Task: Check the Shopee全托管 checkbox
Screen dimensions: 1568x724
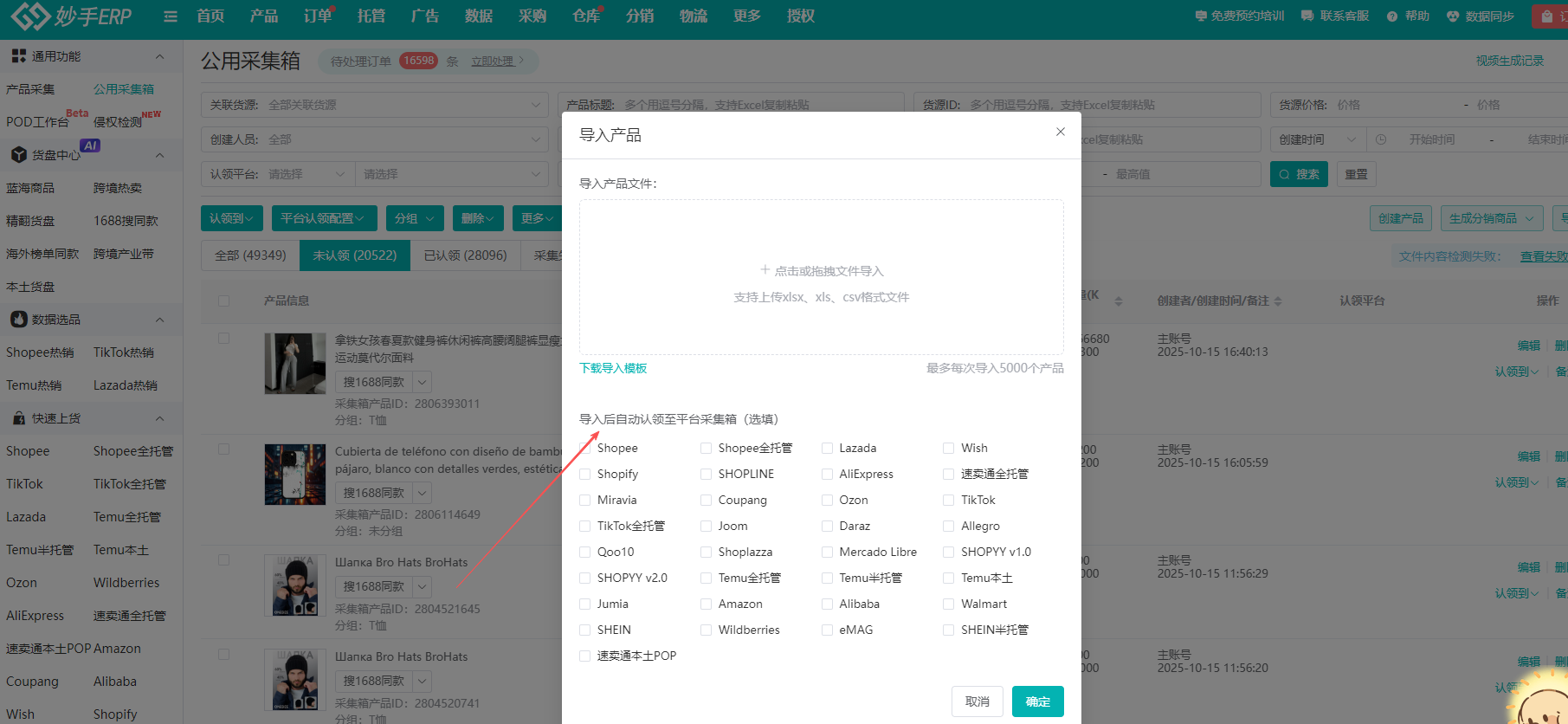Action: (707, 448)
